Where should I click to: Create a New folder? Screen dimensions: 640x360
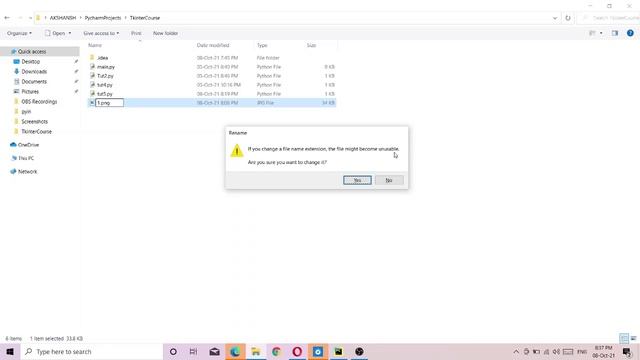click(x=165, y=33)
